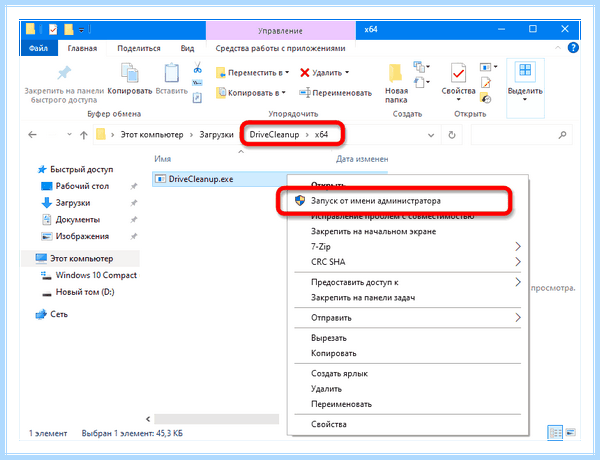
Task: Switch to large icons view in status bar
Action: coord(570,433)
